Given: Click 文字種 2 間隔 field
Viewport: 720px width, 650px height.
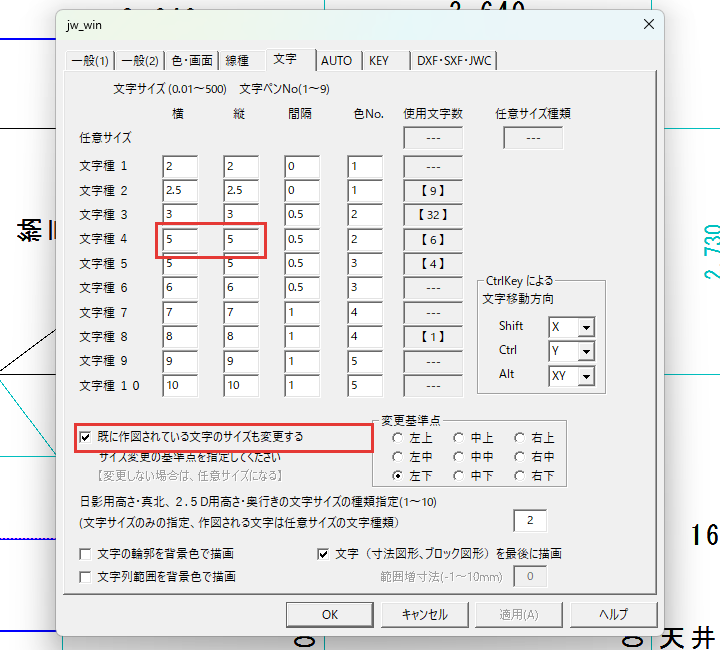Looking at the screenshot, I should coord(302,191).
